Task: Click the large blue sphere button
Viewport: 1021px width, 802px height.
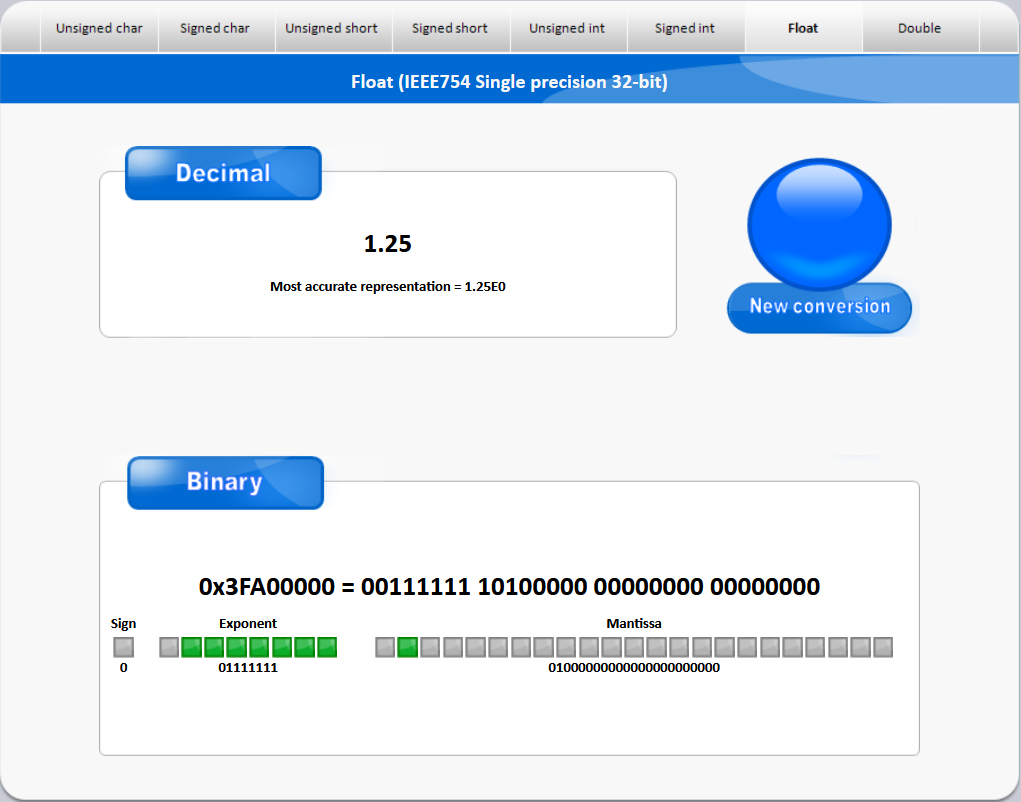Action: point(819,223)
